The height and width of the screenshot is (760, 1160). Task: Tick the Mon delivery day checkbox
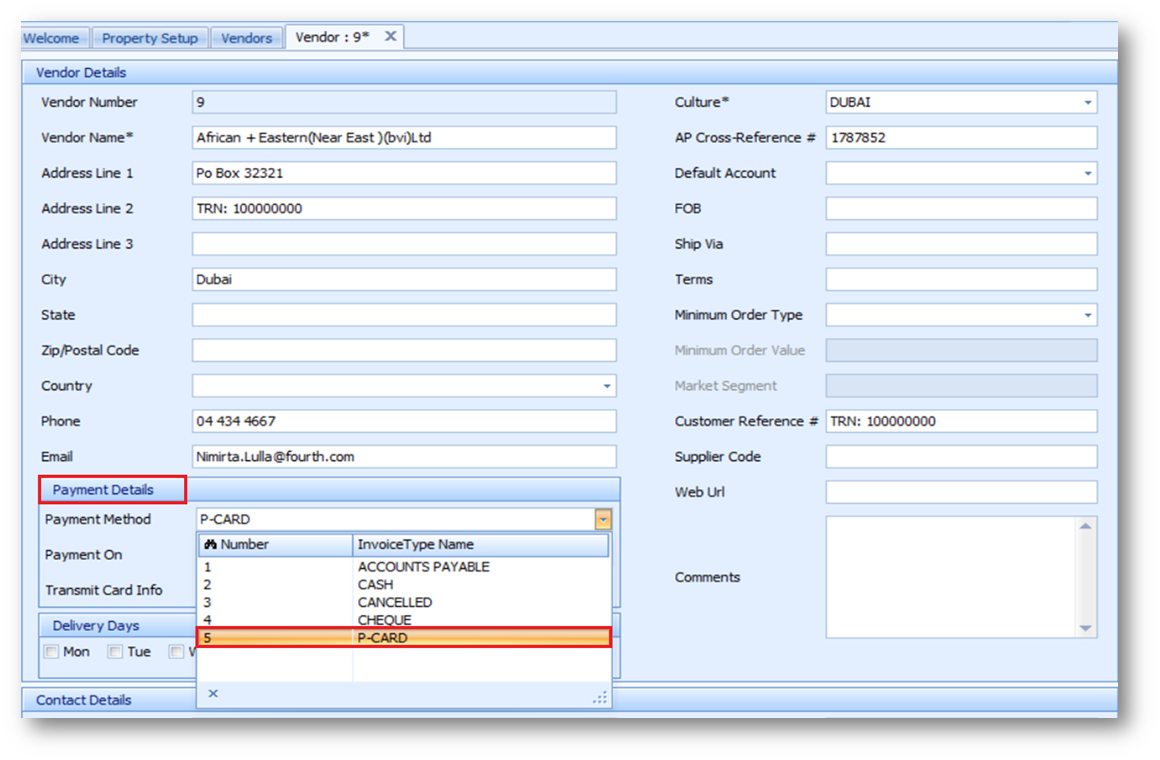tap(52, 652)
